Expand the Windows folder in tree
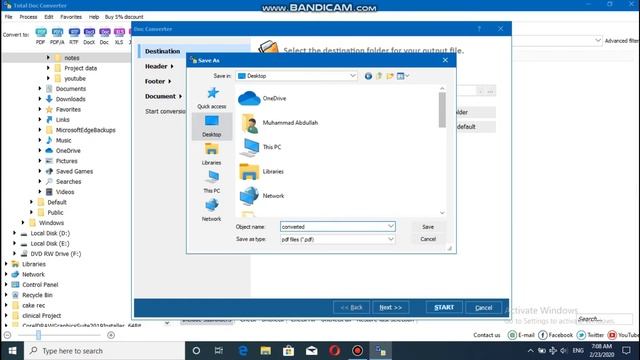The image size is (640, 360). (23, 223)
